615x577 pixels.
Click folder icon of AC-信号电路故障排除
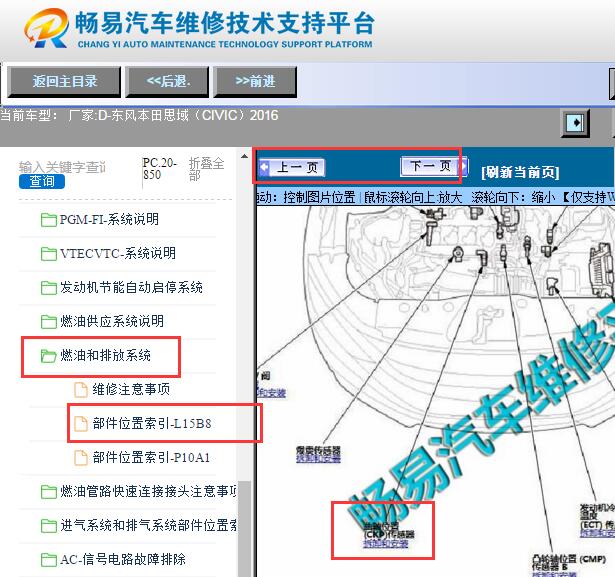[49, 560]
